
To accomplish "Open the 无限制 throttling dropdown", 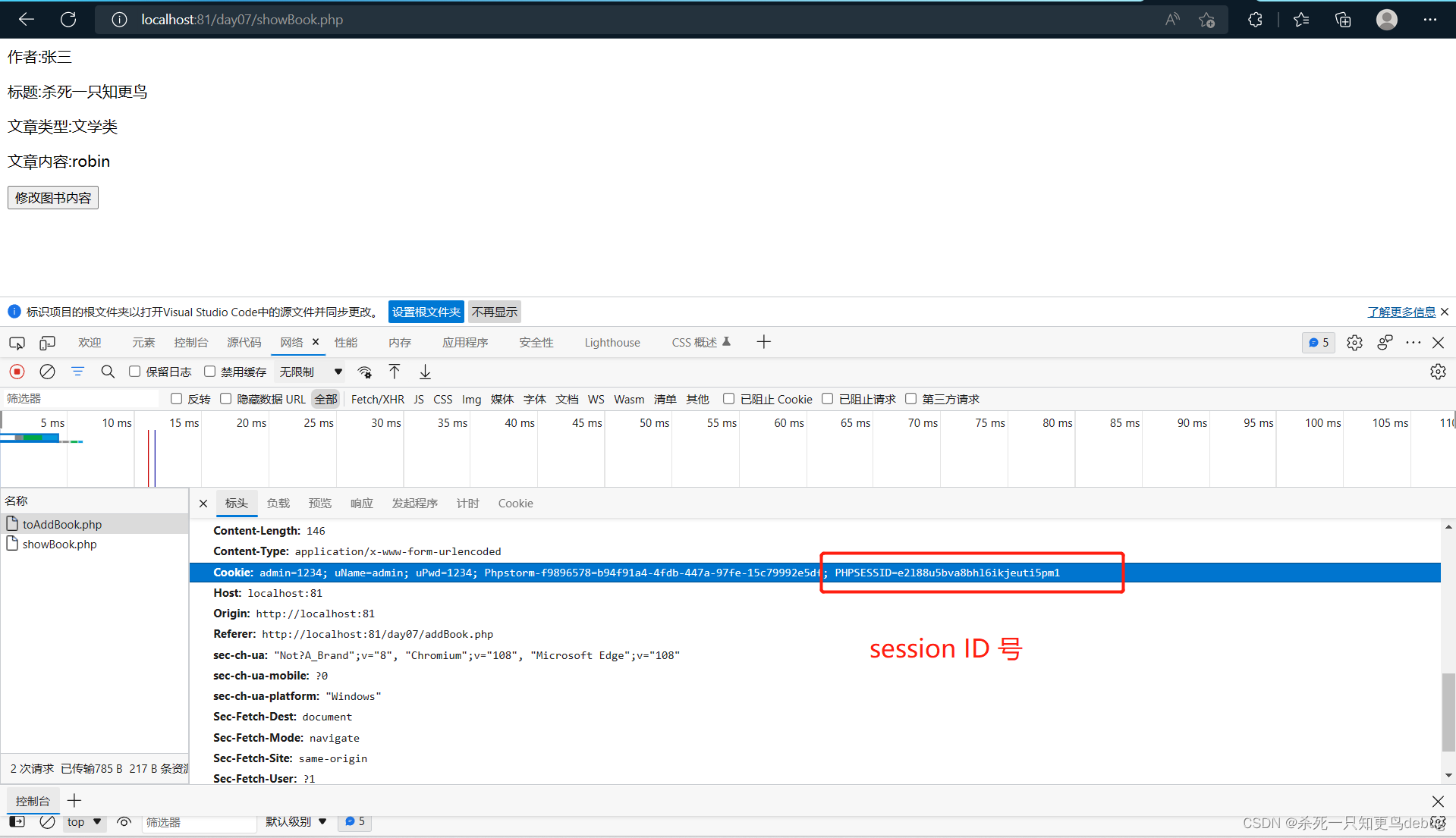I will coord(311,372).
